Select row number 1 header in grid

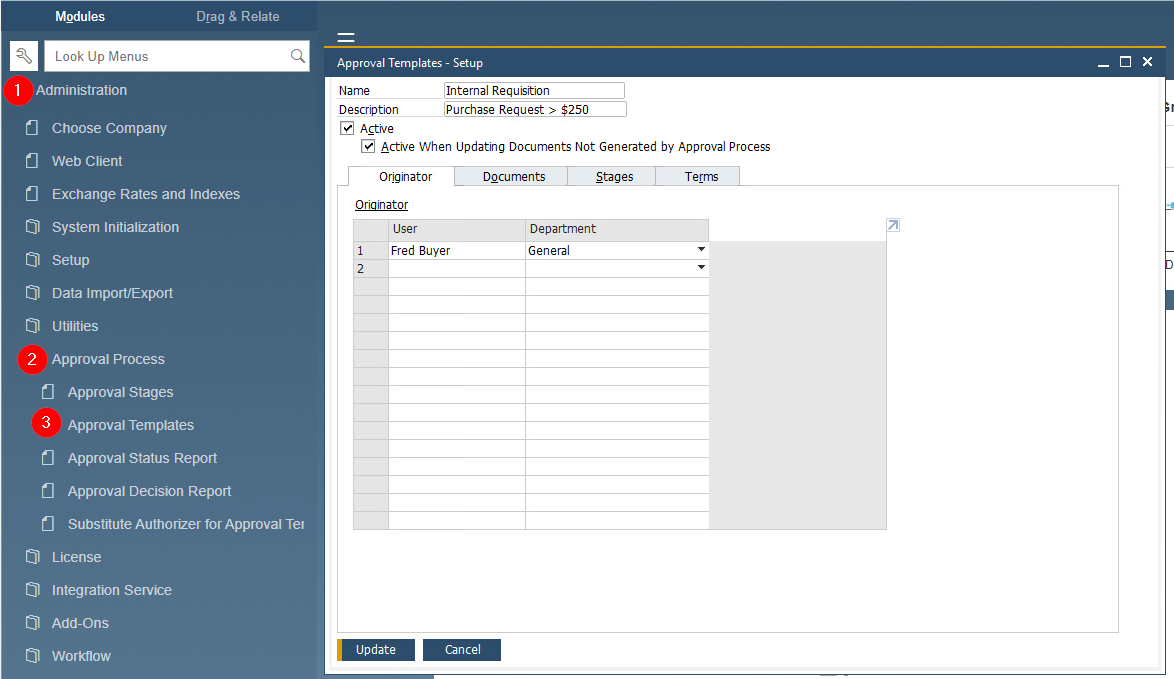click(x=371, y=250)
